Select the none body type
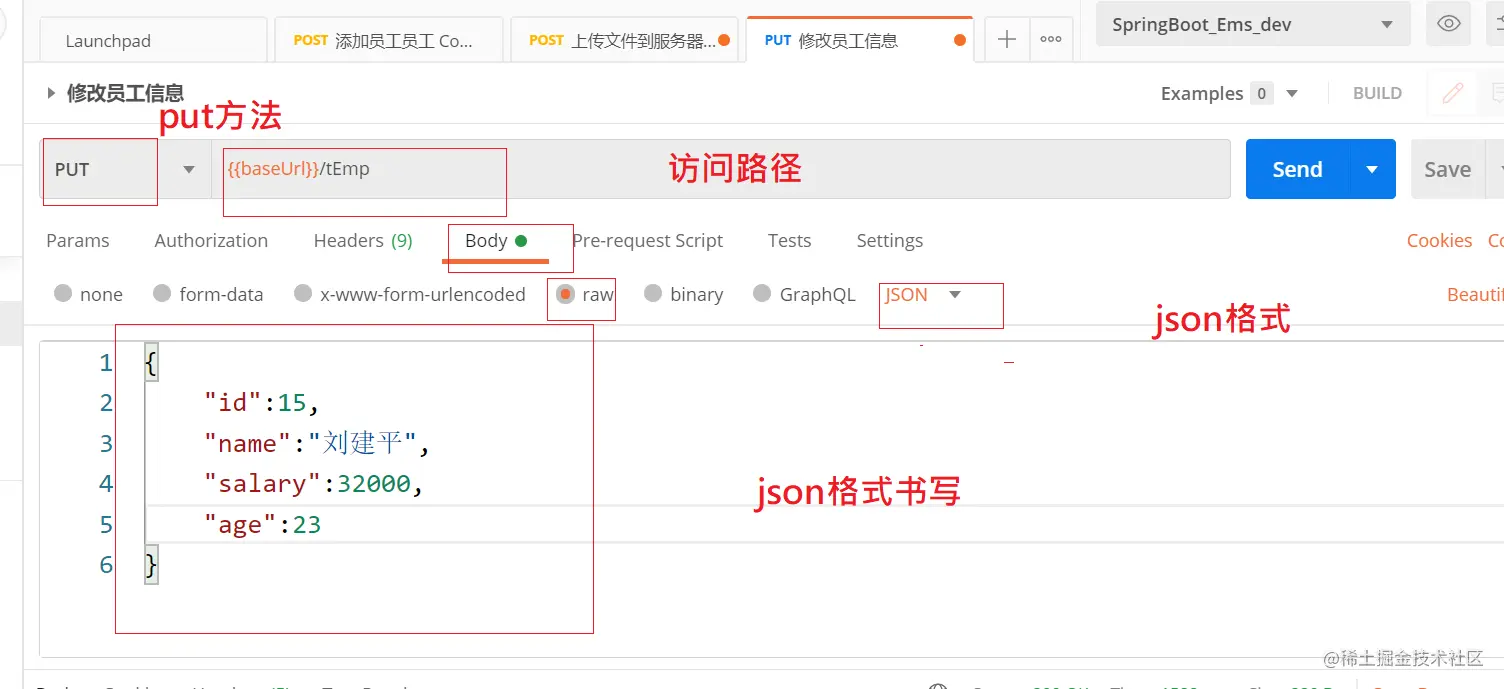 pyautogui.click(x=88, y=294)
